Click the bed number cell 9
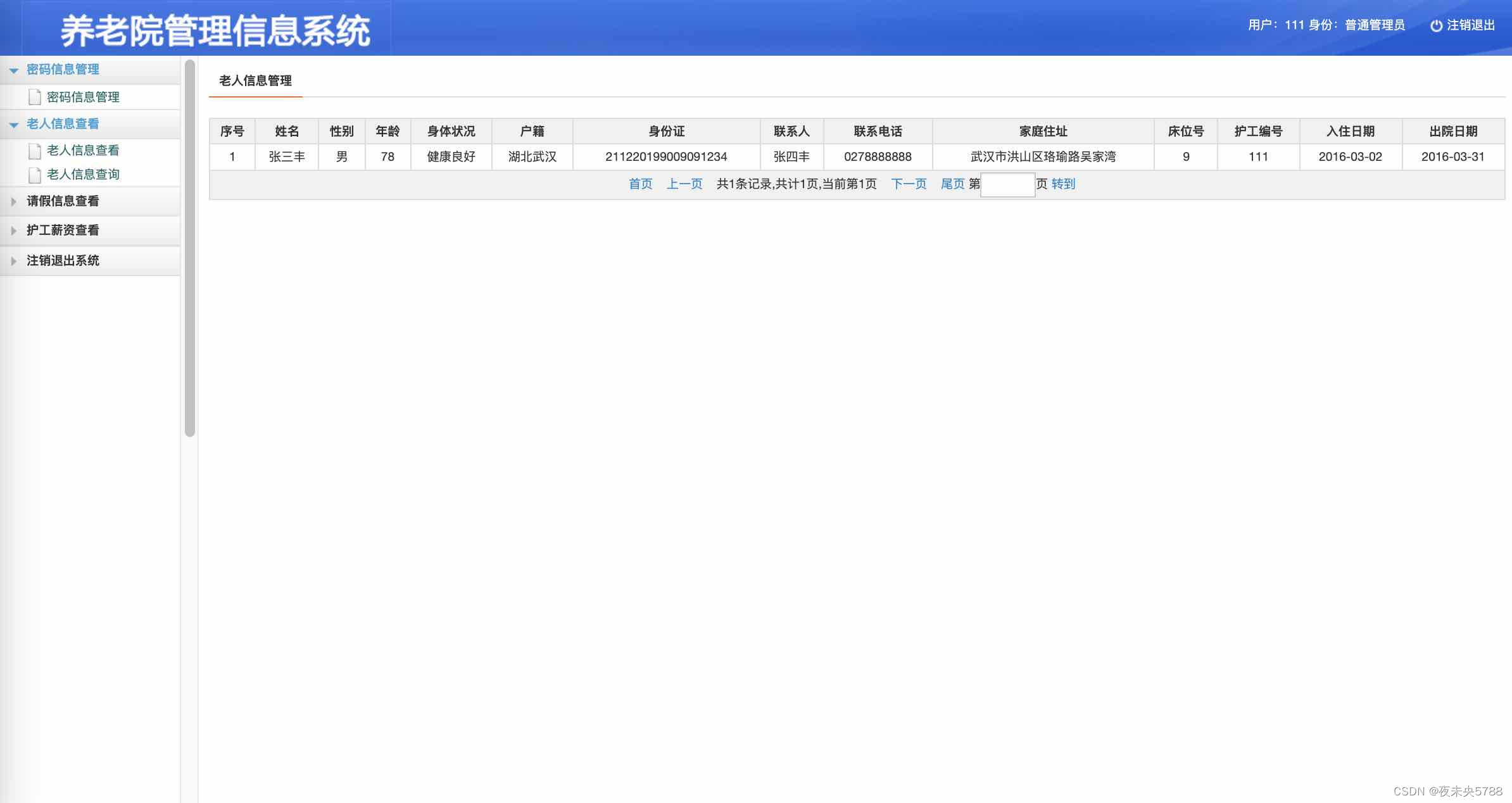The height and width of the screenshot is (803, 1512). (x=1186, y=156)
